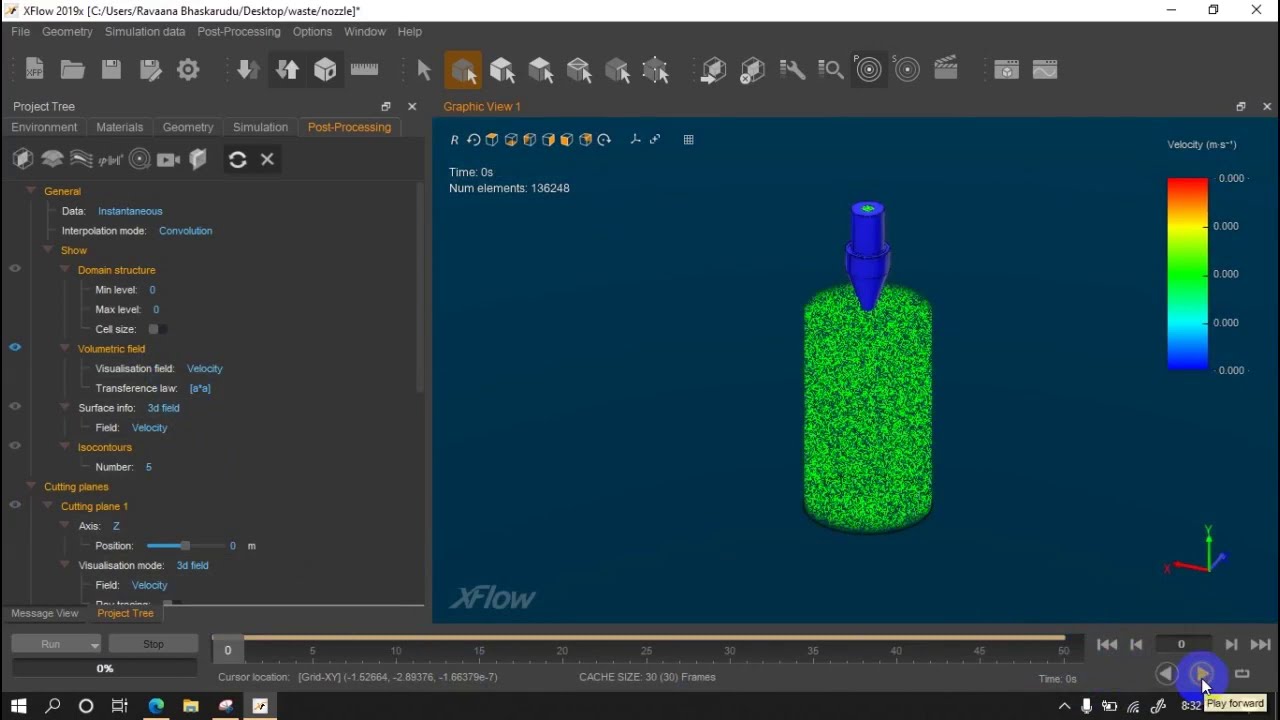Adjust the cutting plane Position slider

185,545
